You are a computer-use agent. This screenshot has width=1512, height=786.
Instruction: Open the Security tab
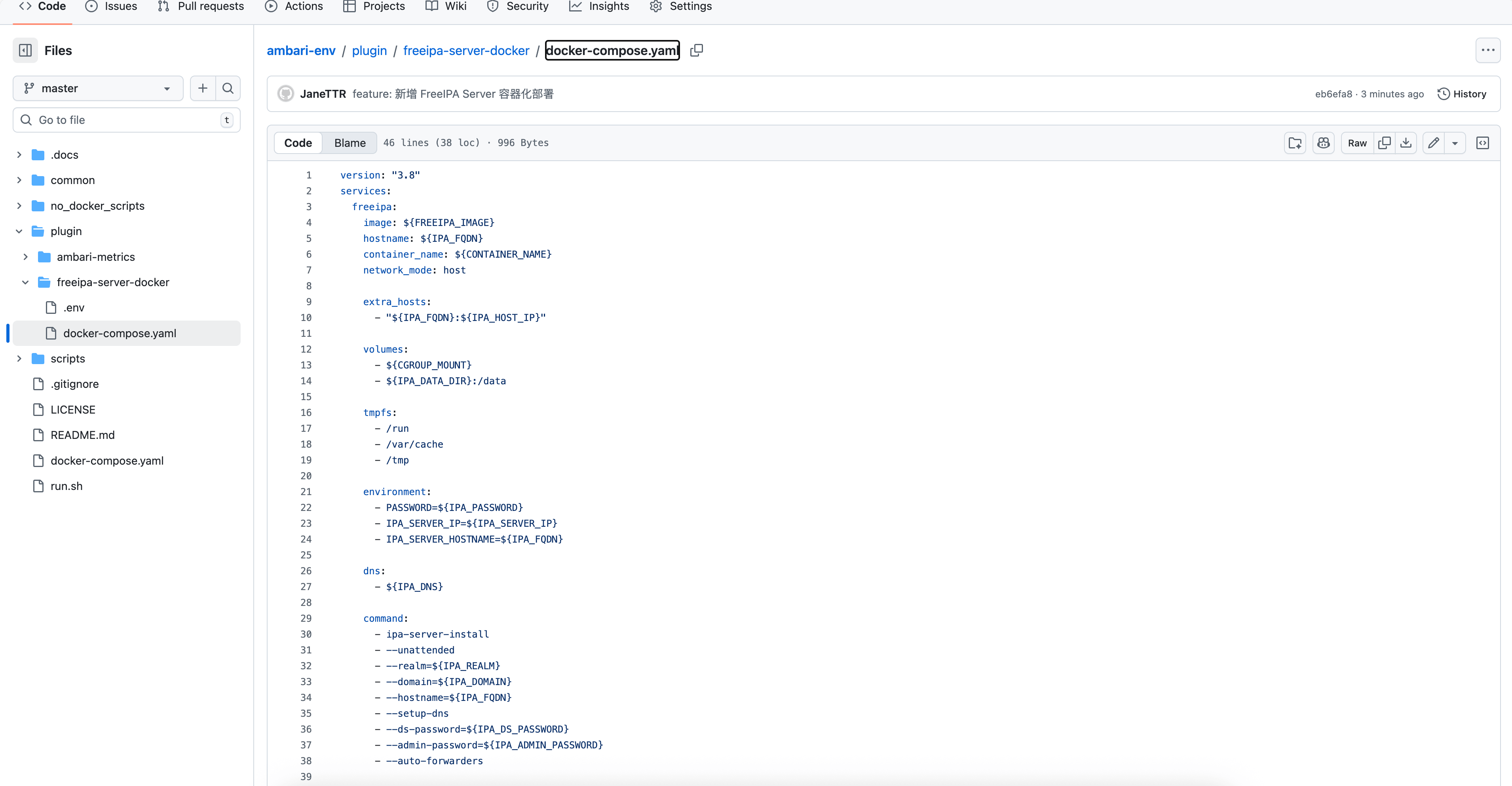pyautogui.click(x=518, y=6)
